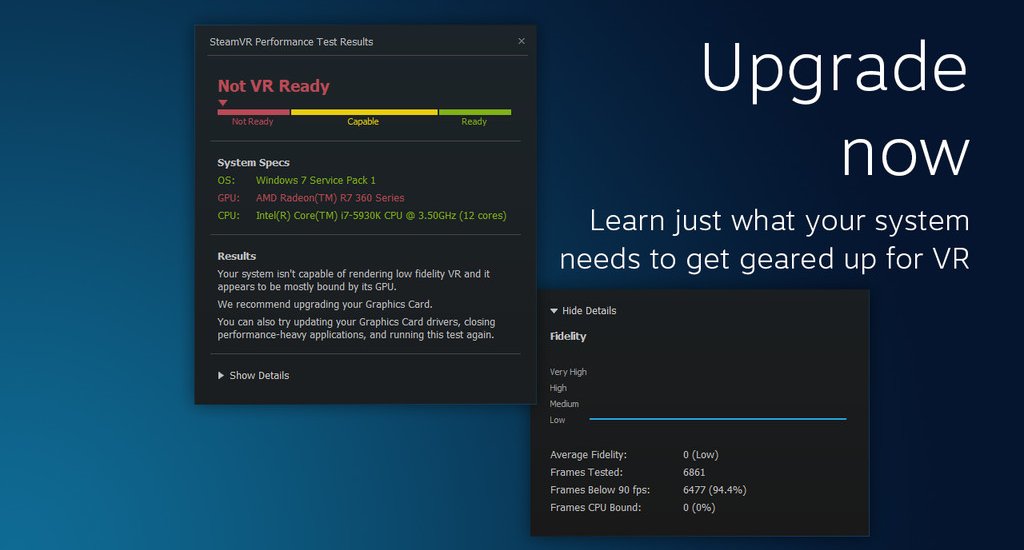Collapse the Hide Details section

pyautogui.click(x=583, y=311)
